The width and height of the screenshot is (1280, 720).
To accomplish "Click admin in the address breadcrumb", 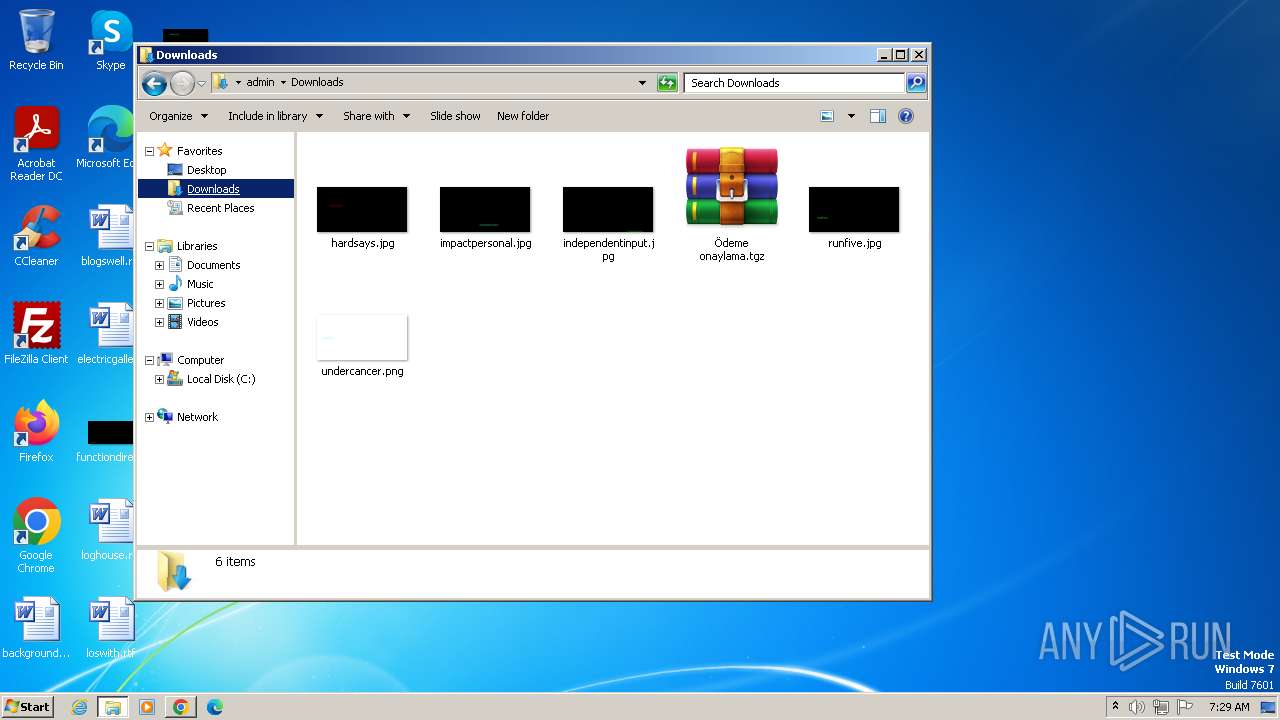I will tap(260, 83).
